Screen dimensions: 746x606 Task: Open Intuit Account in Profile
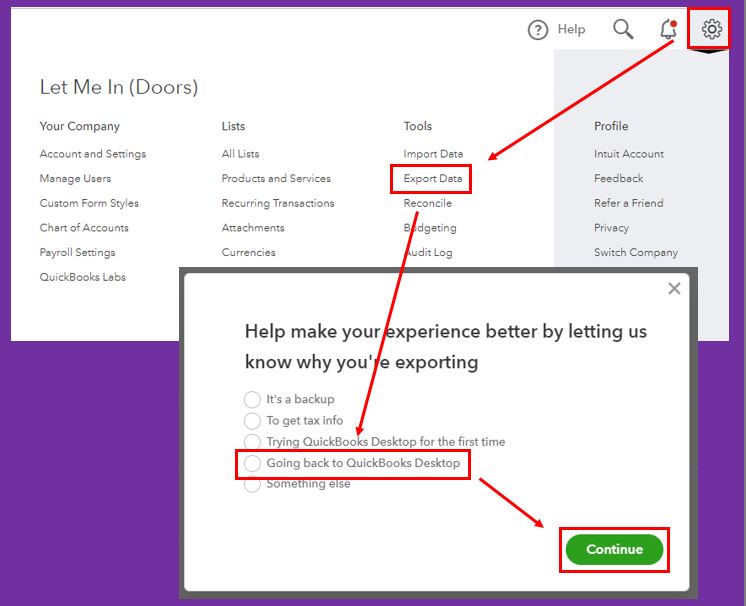point(629,154)
